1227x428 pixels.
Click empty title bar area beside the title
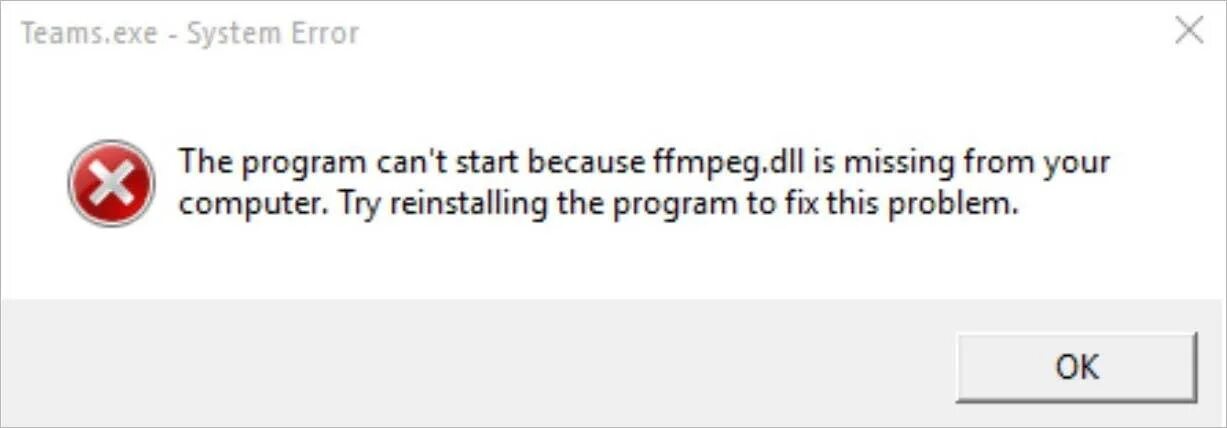coord(760,33)
